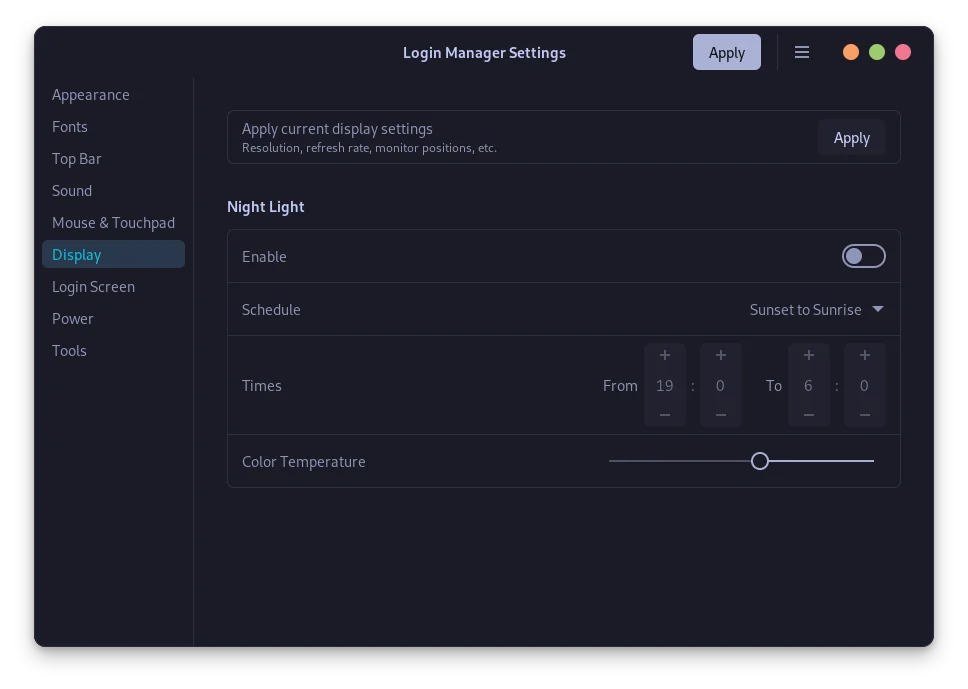Select the Top Bar section
The width and height of the screenshot is (968, 689).
77,158
